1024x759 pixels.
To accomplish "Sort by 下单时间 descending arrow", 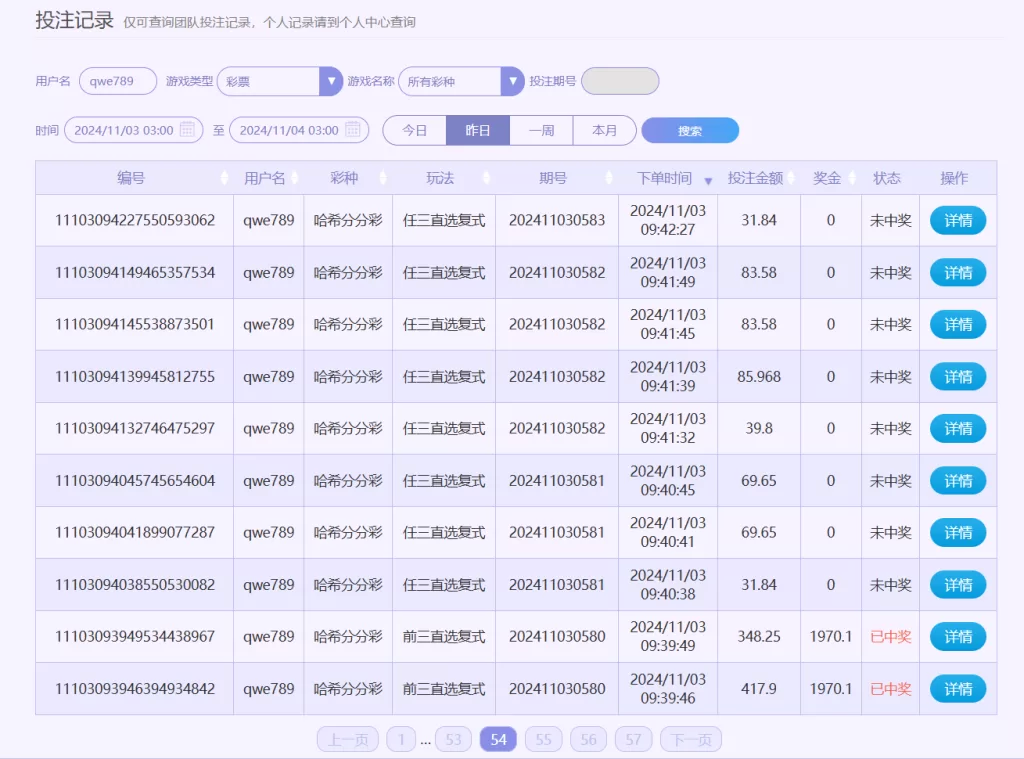I will (708, 180).
